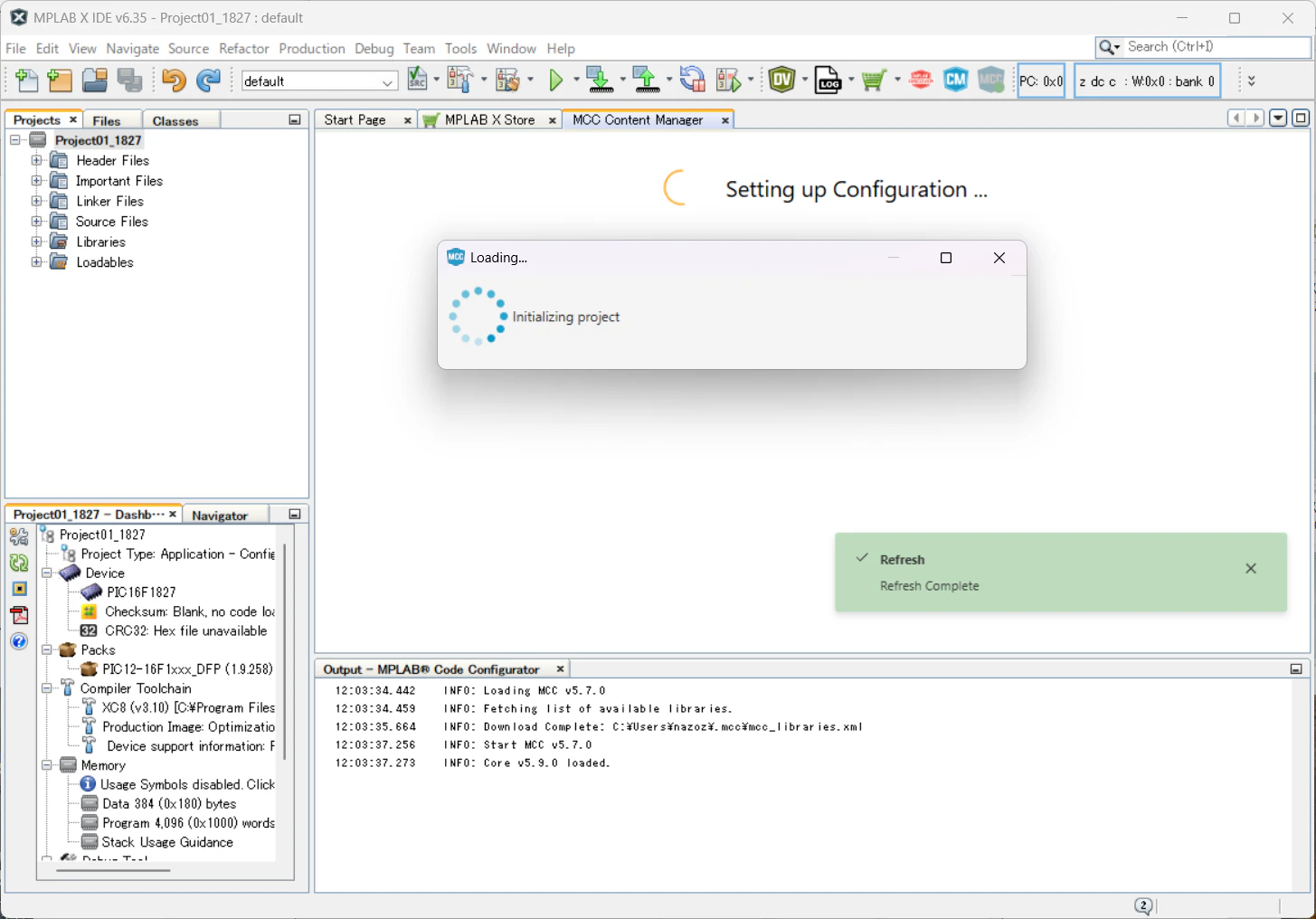Click the Build Project hammer icon
Screen dimensions: 1316x919
coord(459,80)
